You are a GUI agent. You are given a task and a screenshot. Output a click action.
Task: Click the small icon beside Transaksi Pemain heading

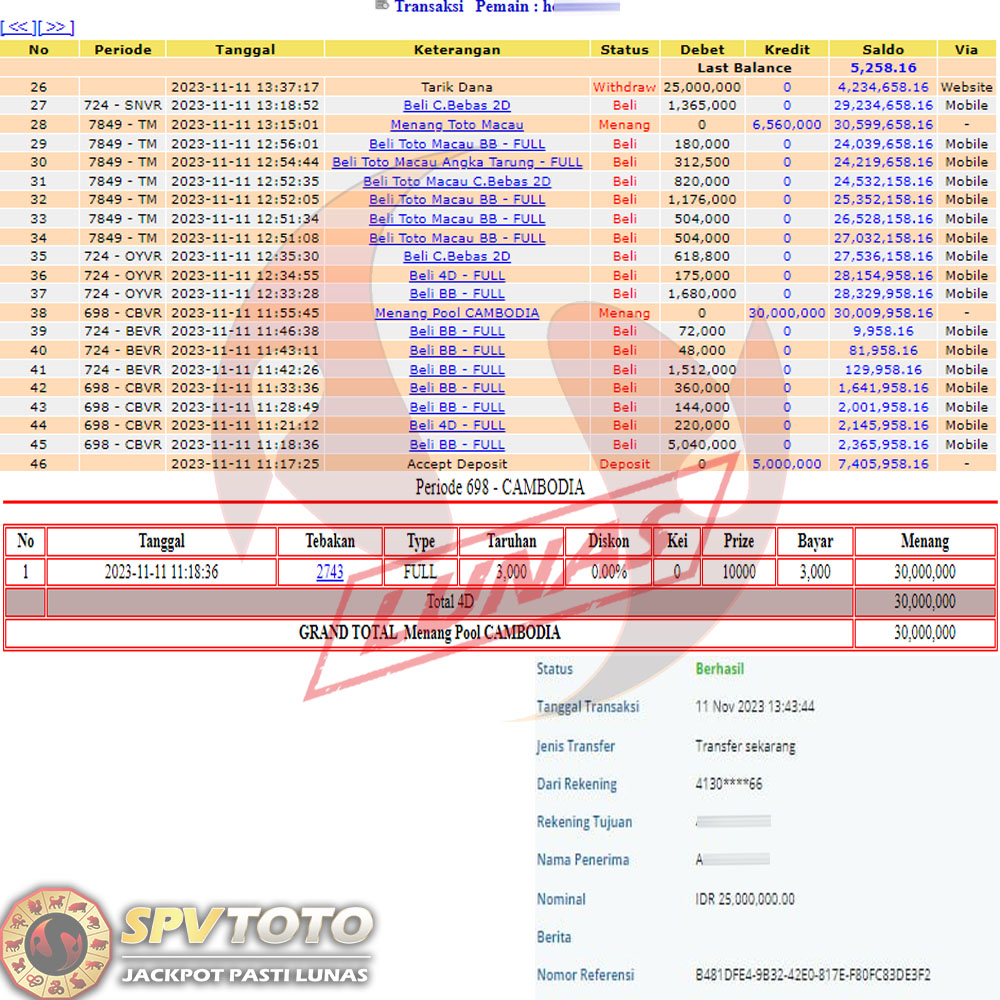click(381, 5)
